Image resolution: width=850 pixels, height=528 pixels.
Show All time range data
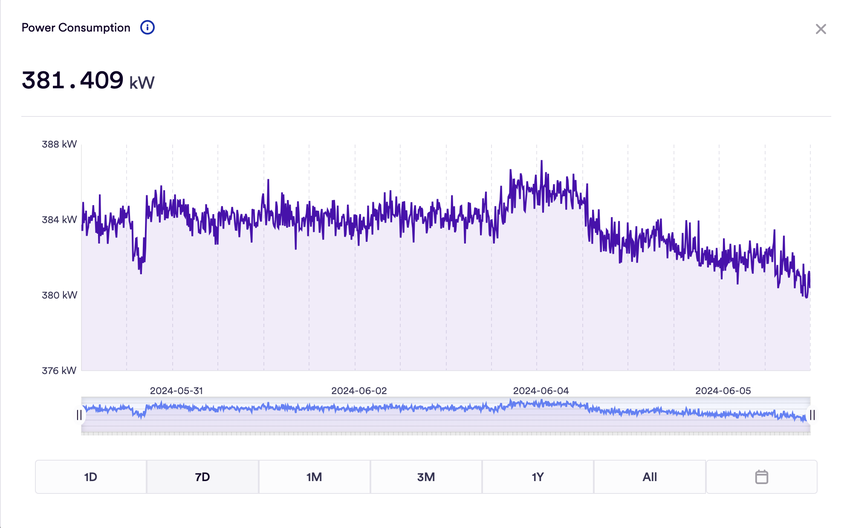click(650, 477)
